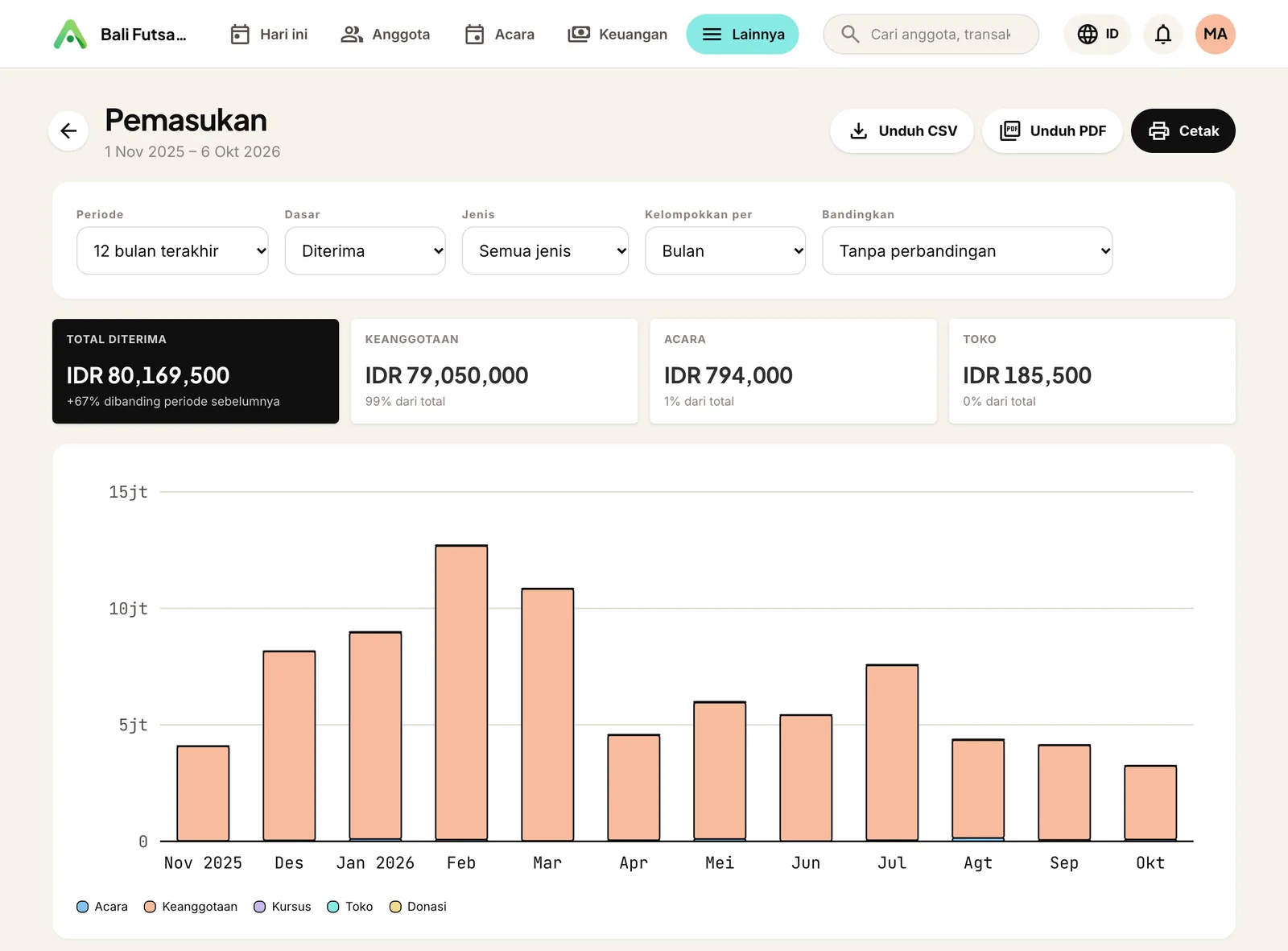The image size is (1288, 951).
Task: Select the Total Diterima summary card
Action: click(196, 371)
